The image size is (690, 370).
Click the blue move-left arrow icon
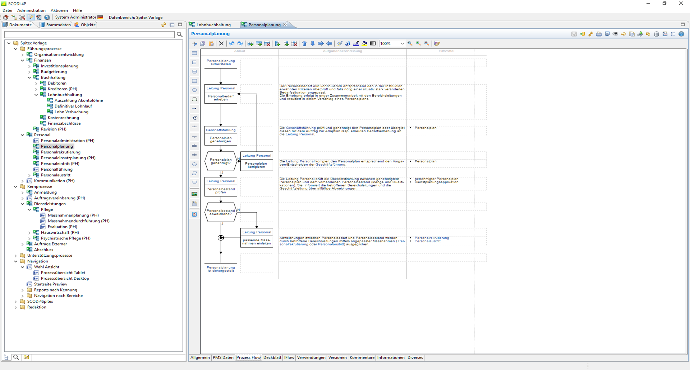click(x=329, y=44)
